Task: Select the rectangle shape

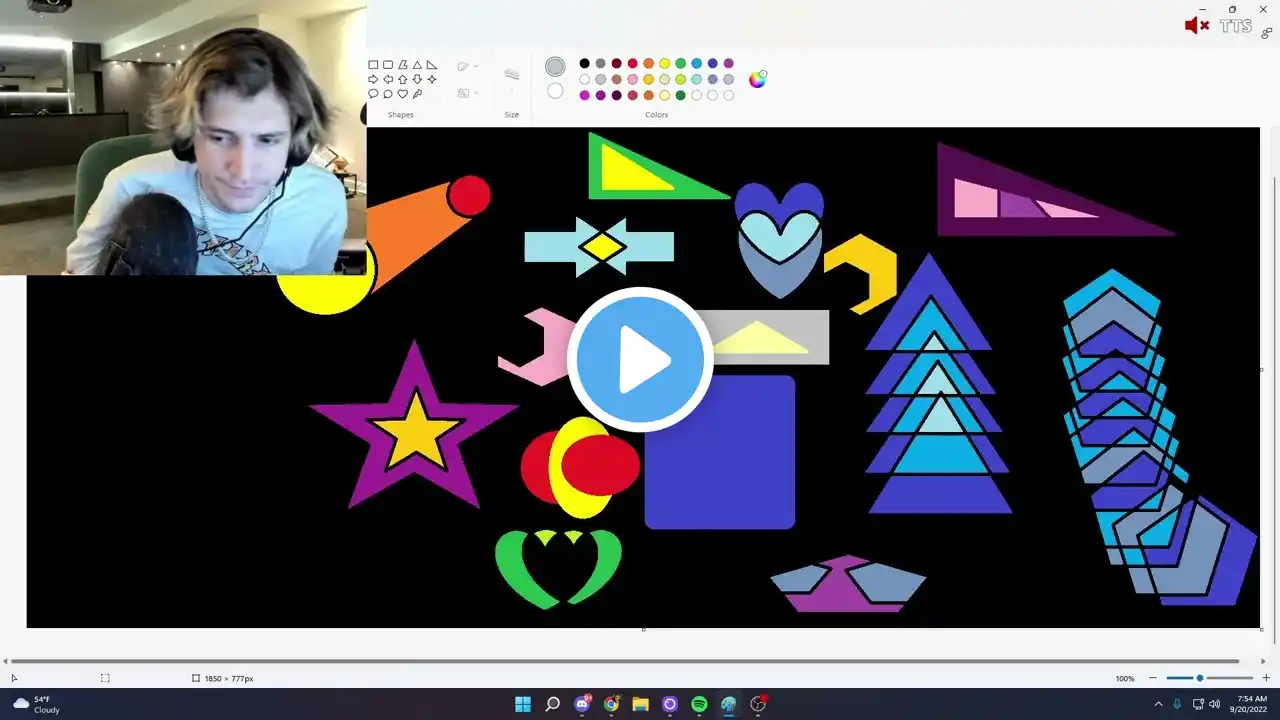Action: point(373,65)
